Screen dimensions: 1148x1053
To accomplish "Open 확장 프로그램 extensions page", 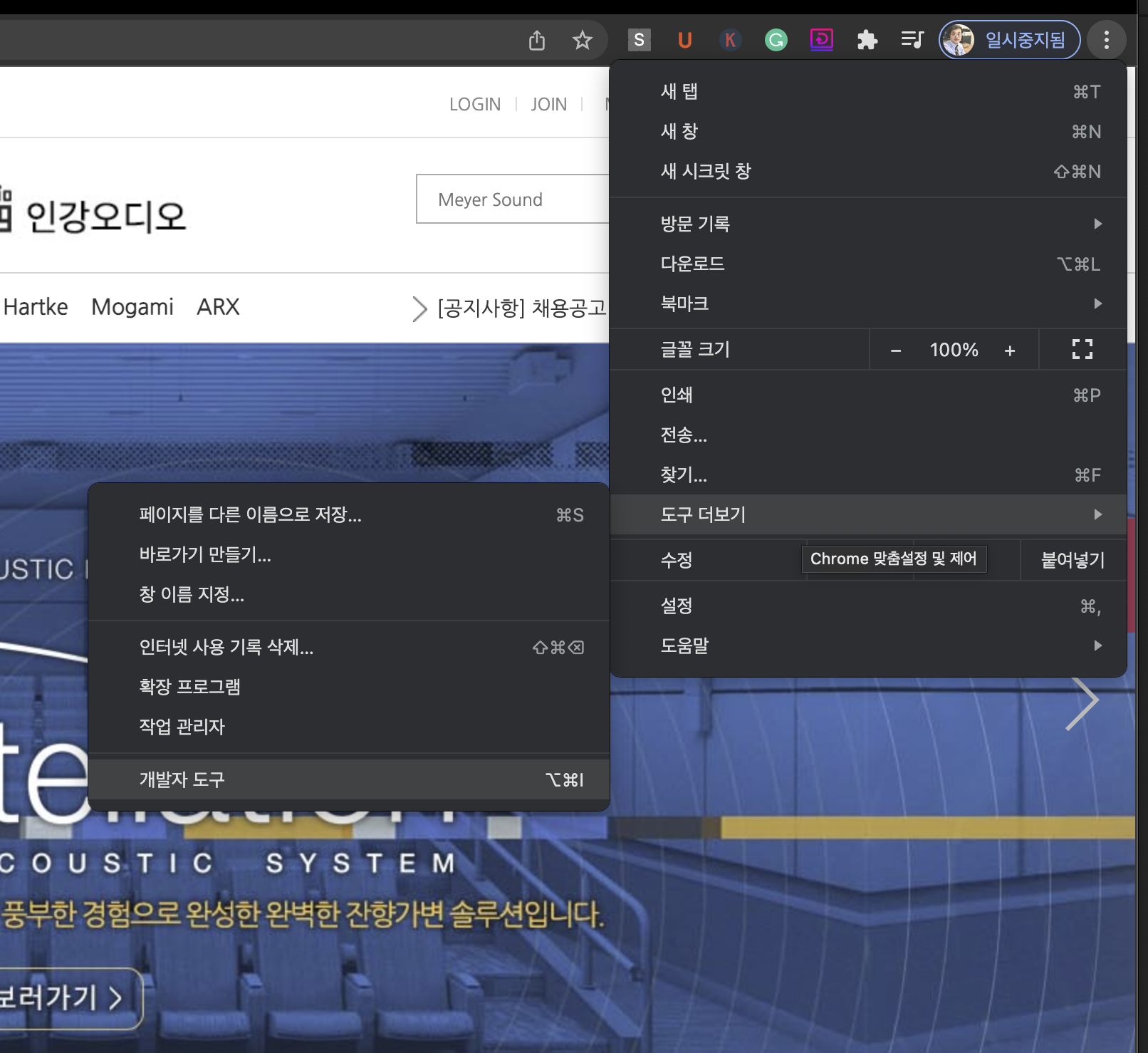I will point(348,687).
